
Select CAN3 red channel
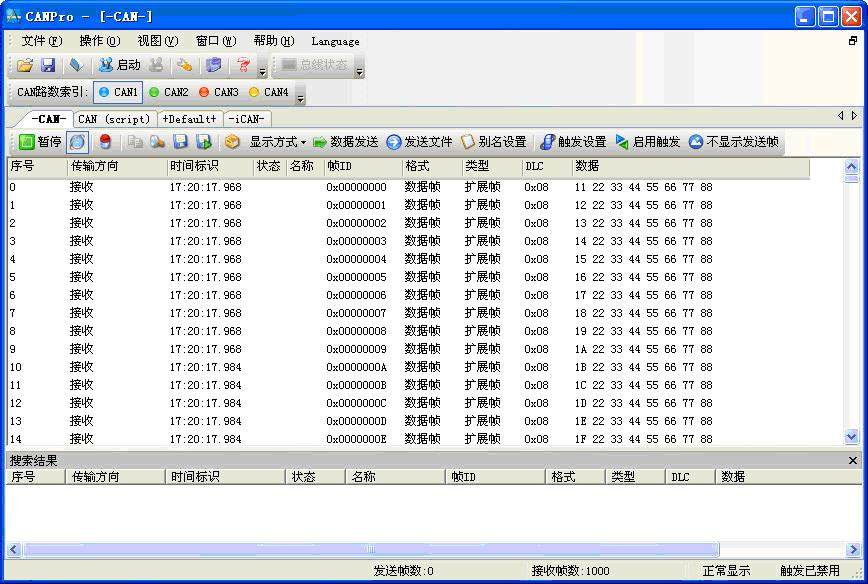[219, 92]
